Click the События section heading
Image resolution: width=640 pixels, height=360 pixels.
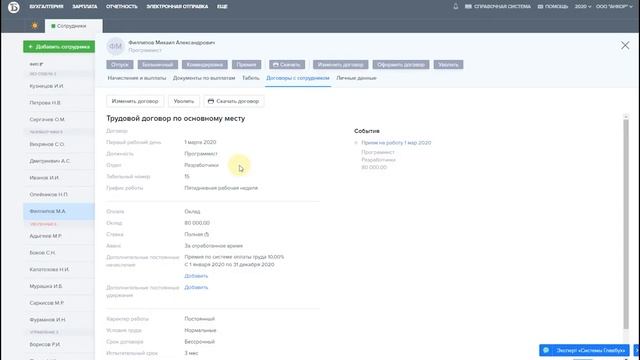coord(367,131)
